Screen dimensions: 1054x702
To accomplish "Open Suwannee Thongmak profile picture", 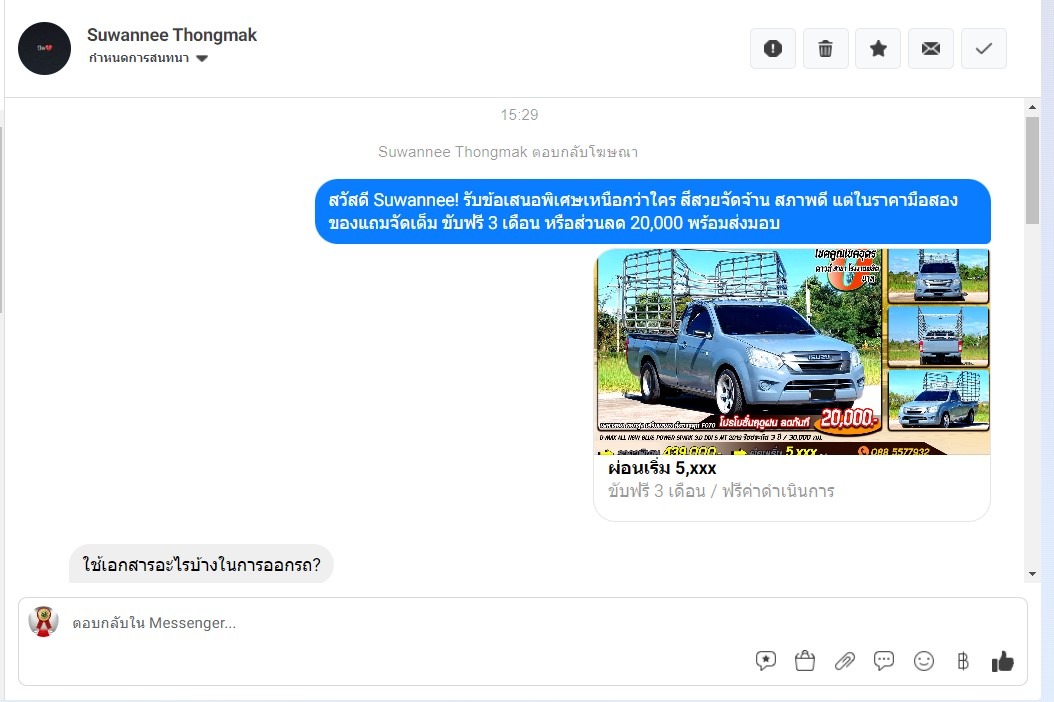I will (x=44, y=48).
